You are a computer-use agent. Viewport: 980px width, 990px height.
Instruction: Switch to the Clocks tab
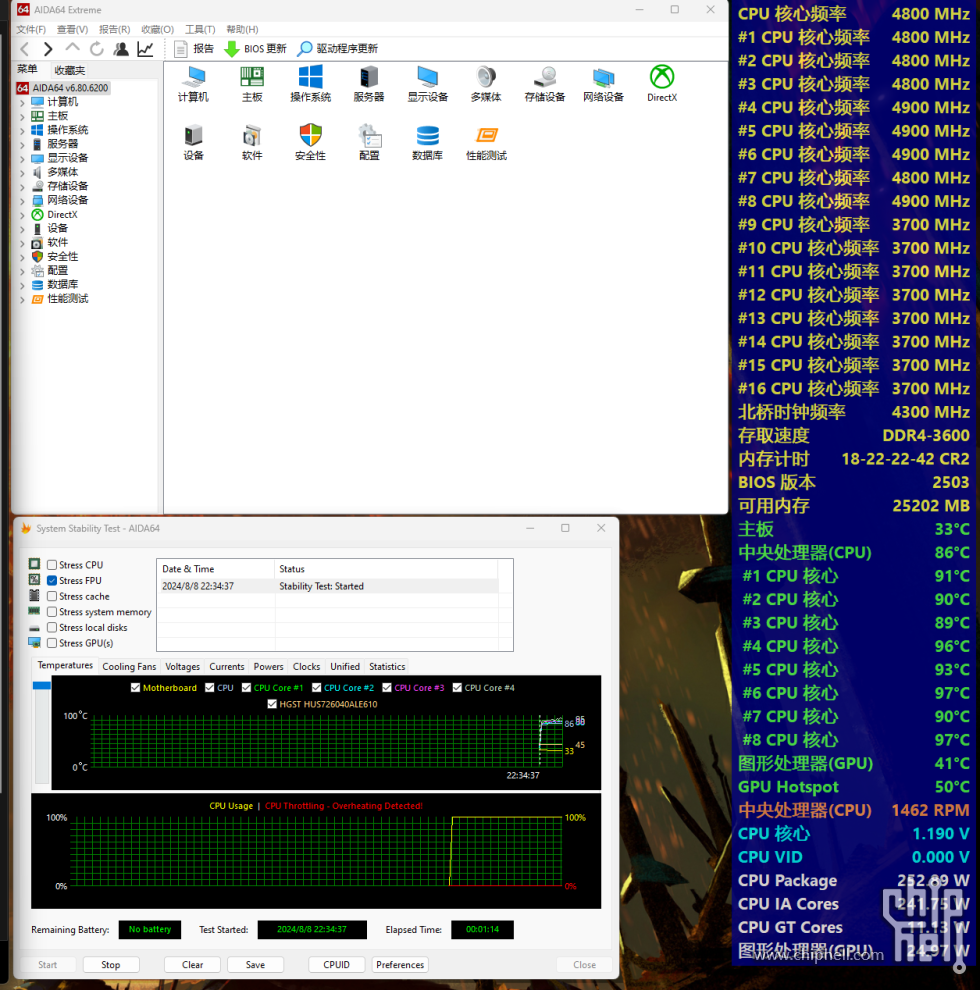point(306,667)
